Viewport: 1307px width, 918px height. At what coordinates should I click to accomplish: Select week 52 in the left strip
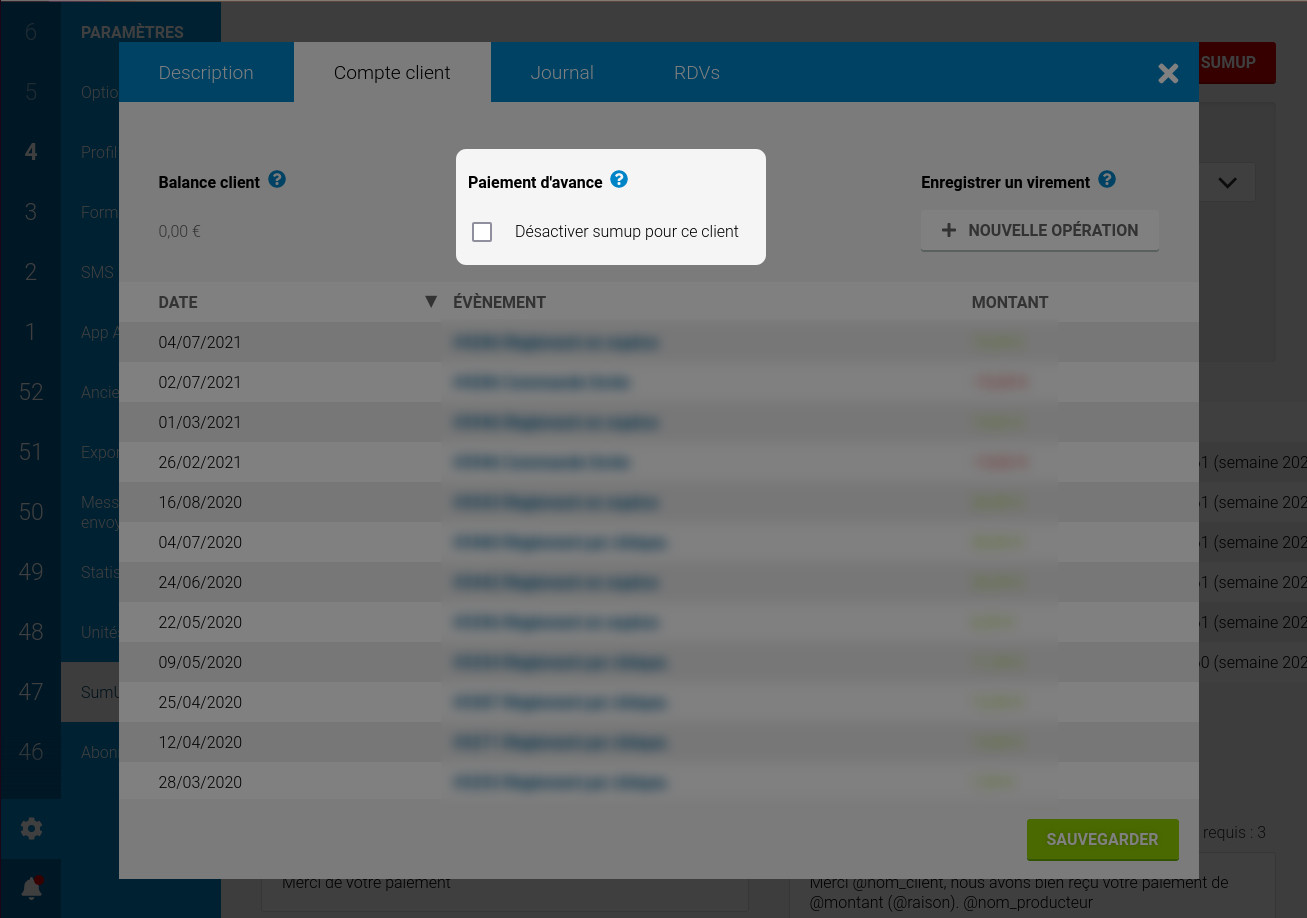point(31,392)
